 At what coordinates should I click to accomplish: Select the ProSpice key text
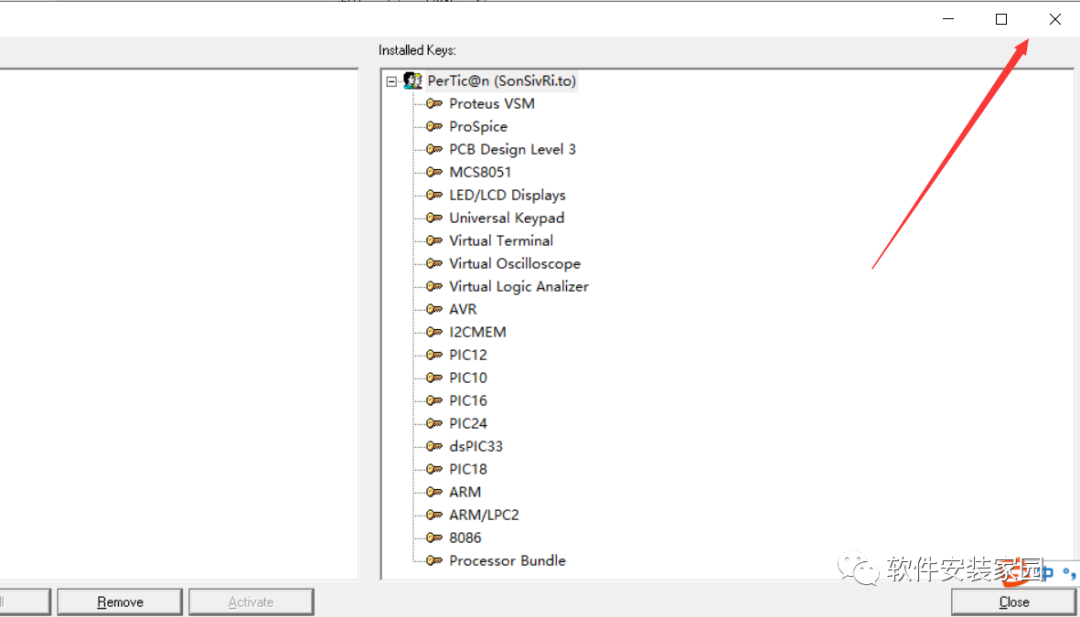click(478, 126)
